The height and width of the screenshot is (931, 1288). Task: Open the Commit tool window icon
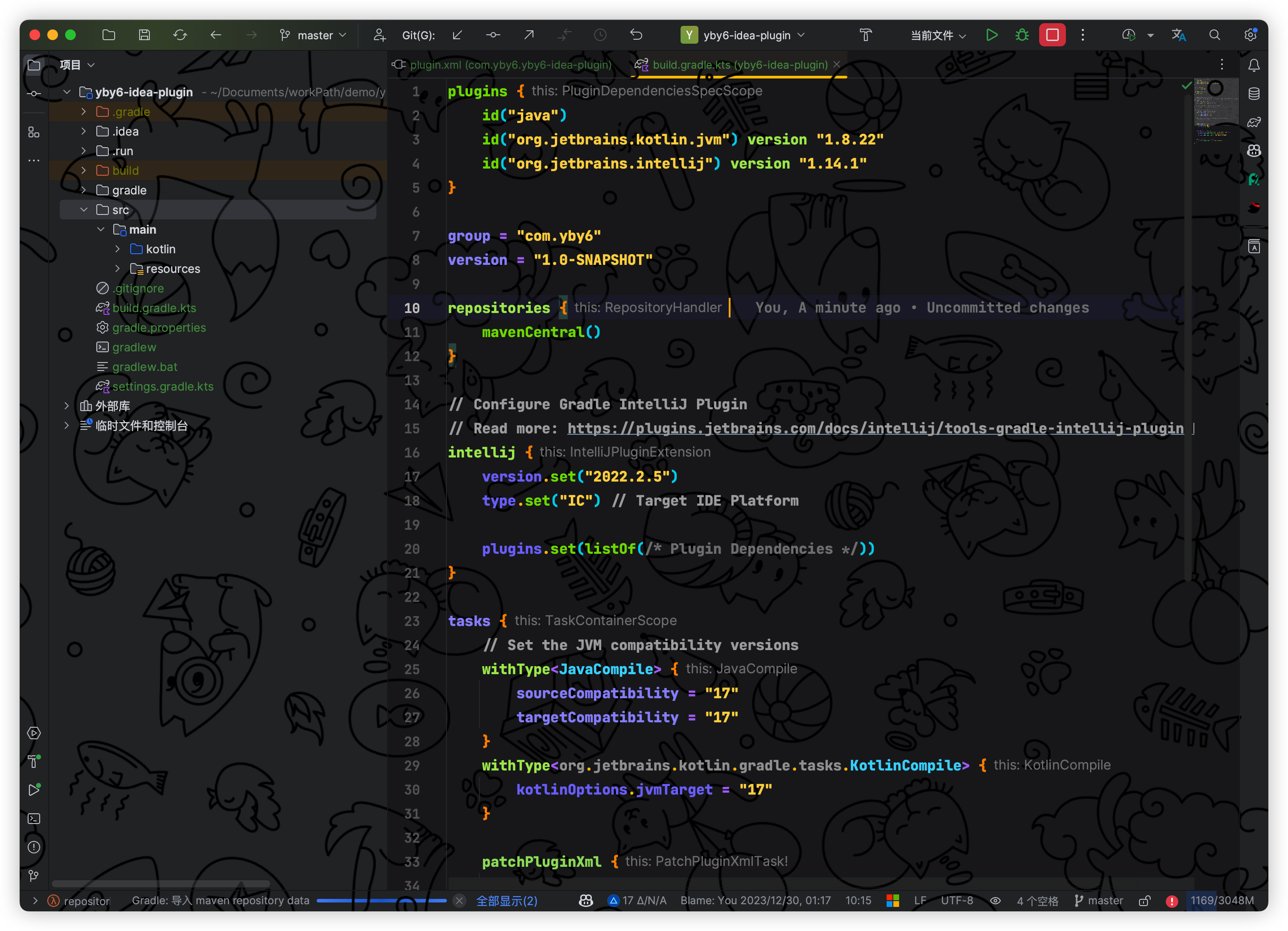point(33,94)
